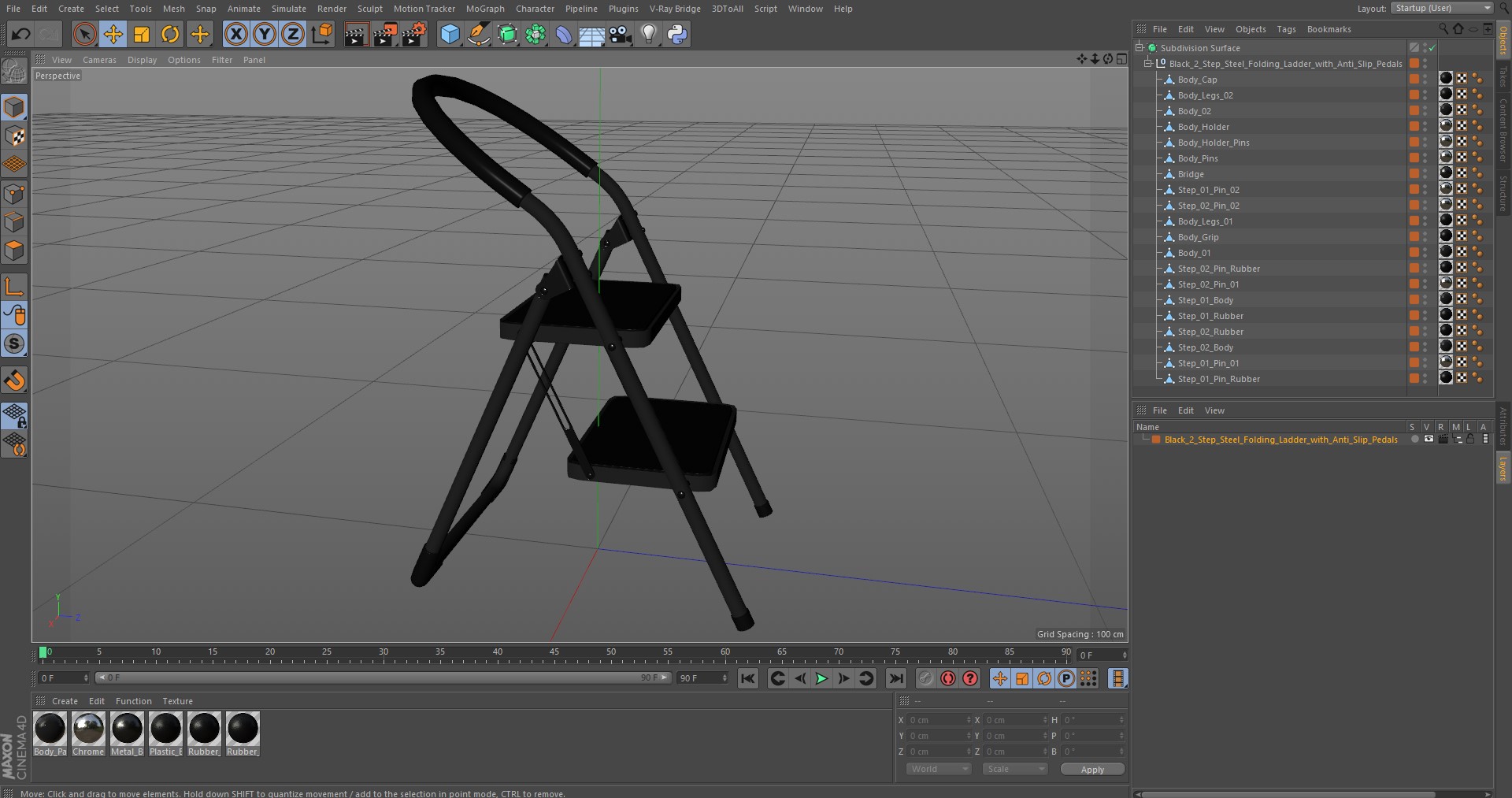Switch to Polygons mode

pos(14,251)
